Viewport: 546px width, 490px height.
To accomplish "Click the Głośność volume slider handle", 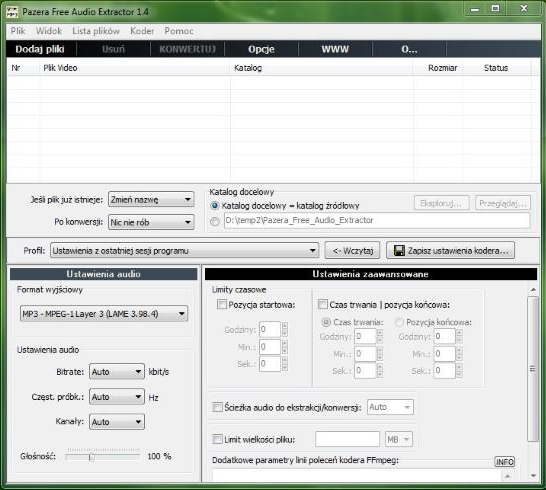I will 92,457.
